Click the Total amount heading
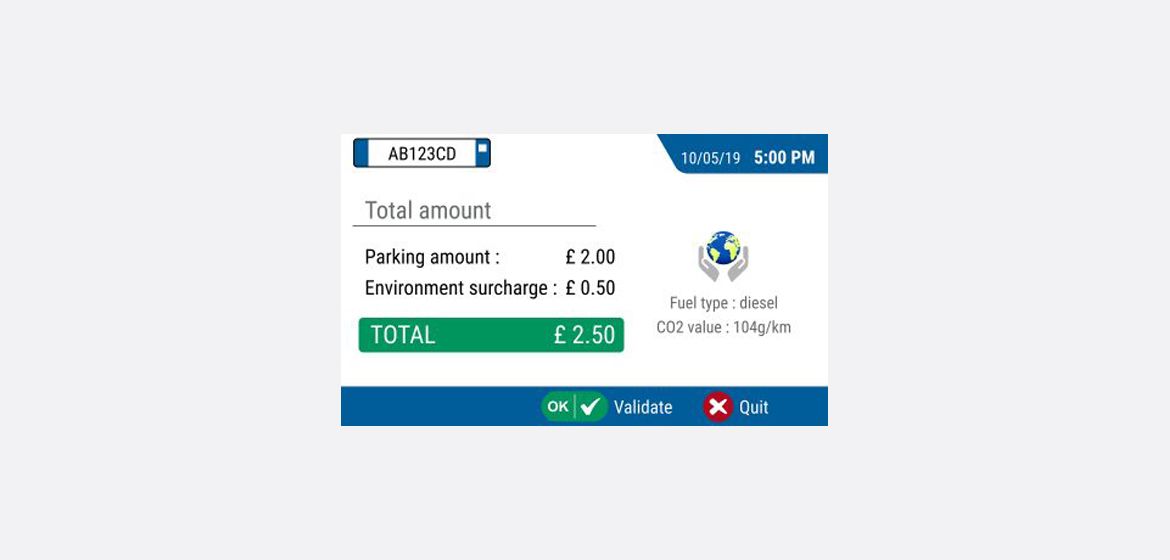This screenshot has width=1170, height=560. click(x=428, y=211)
